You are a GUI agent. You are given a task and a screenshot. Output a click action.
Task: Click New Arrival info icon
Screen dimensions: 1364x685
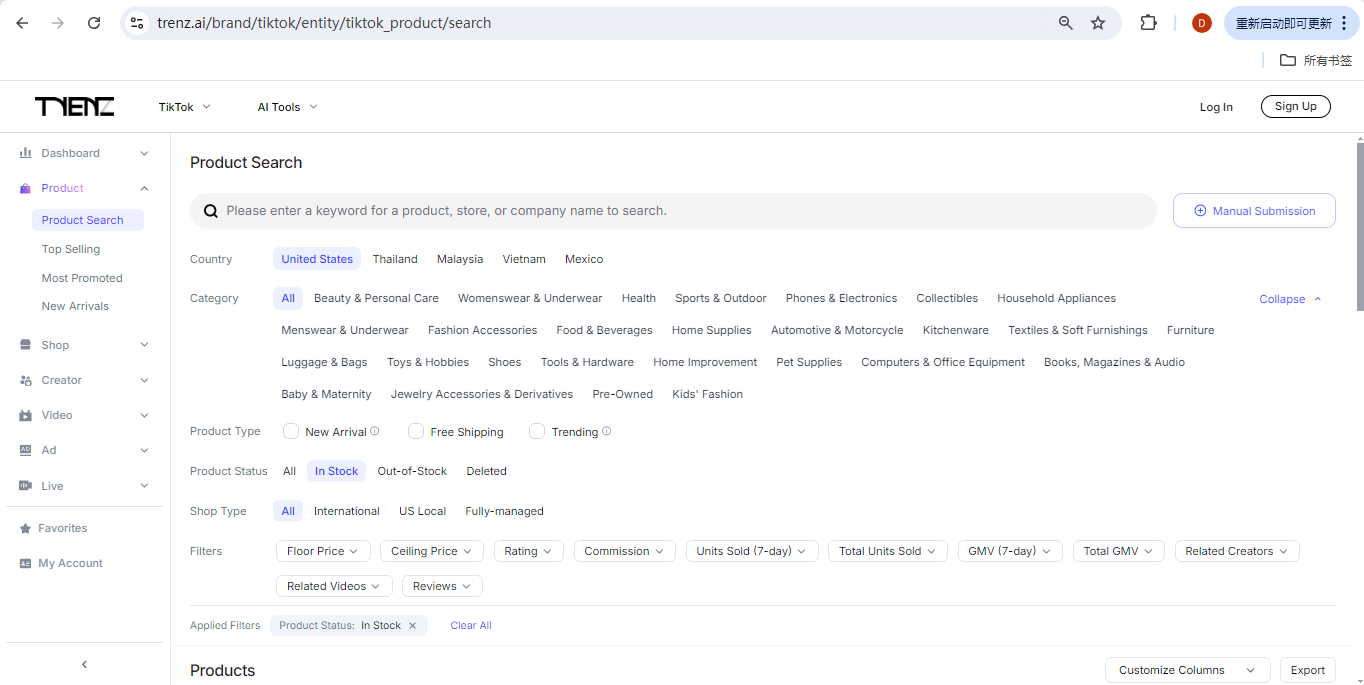coord(375,431)
